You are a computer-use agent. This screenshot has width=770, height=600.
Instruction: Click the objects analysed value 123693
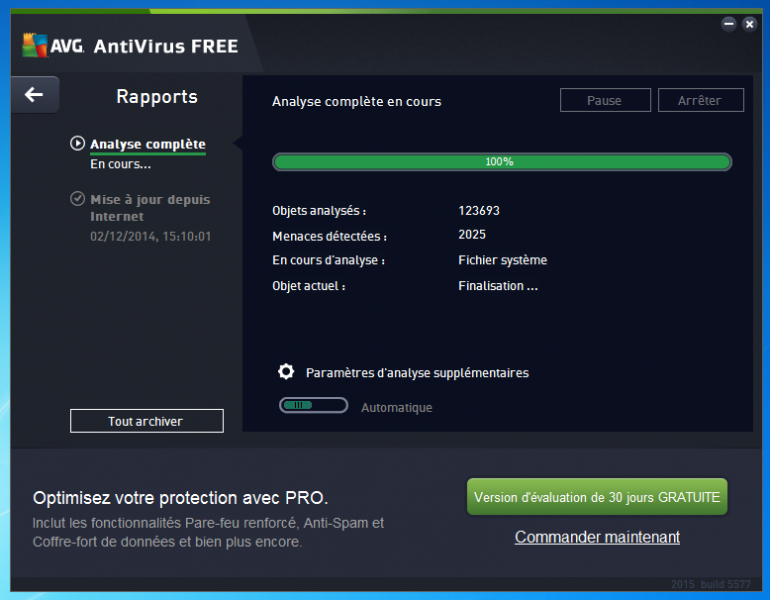coord(479,211)
